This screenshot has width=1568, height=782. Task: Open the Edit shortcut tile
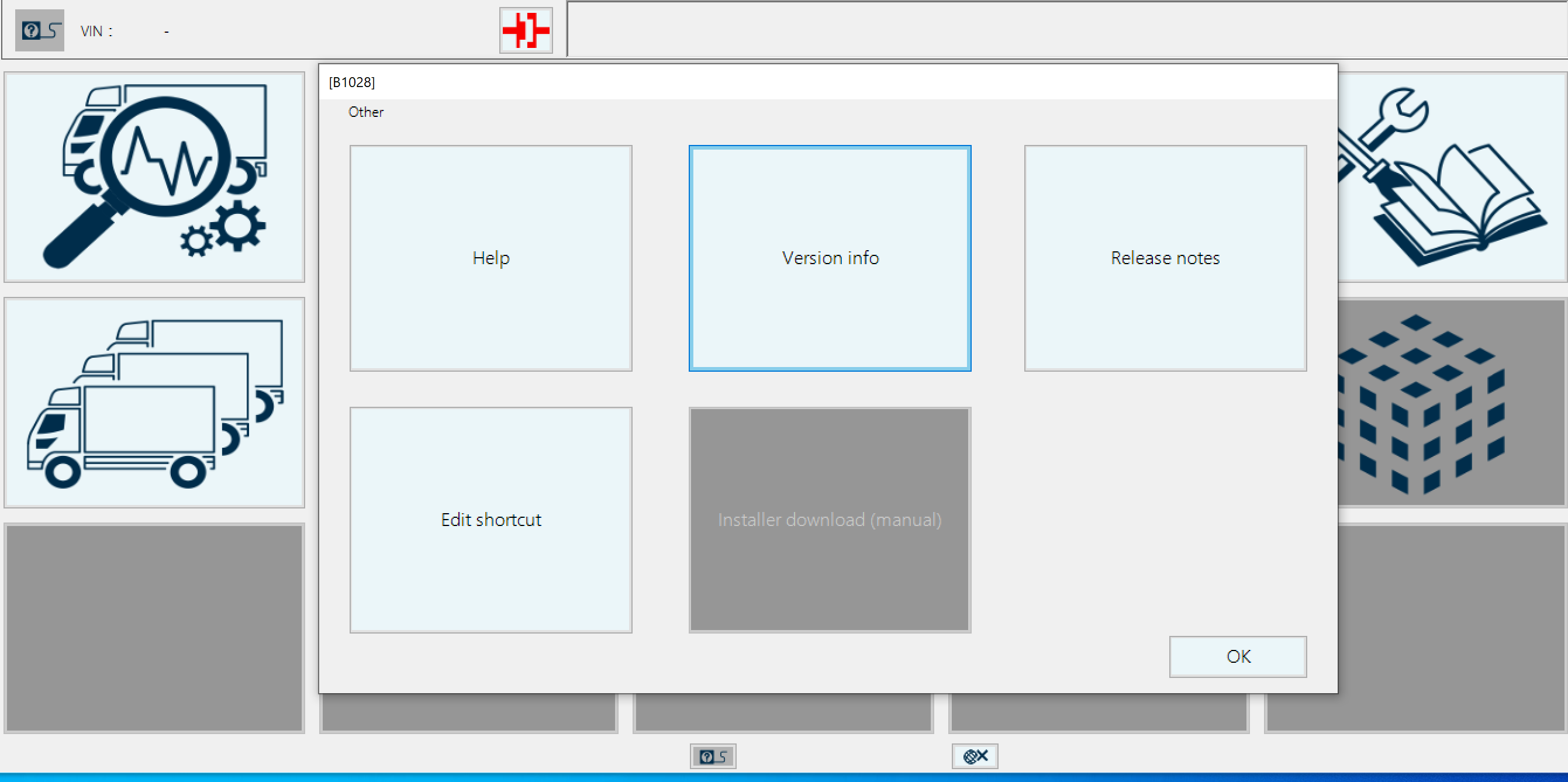click(x=491, y=520)
